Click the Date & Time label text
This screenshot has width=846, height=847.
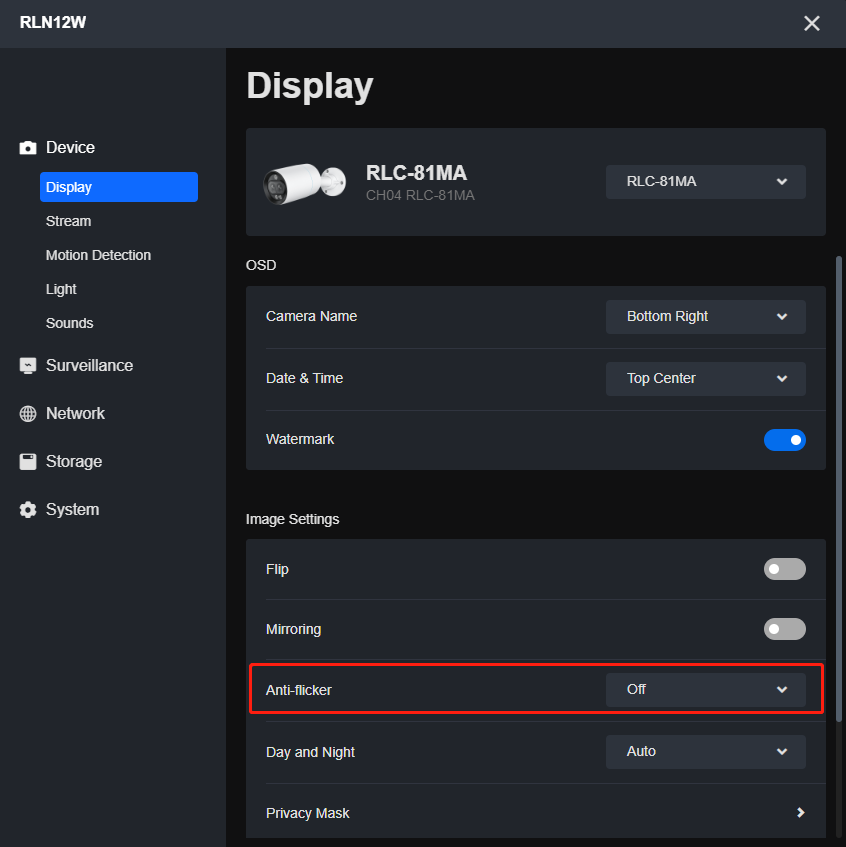tap(304, 379)
